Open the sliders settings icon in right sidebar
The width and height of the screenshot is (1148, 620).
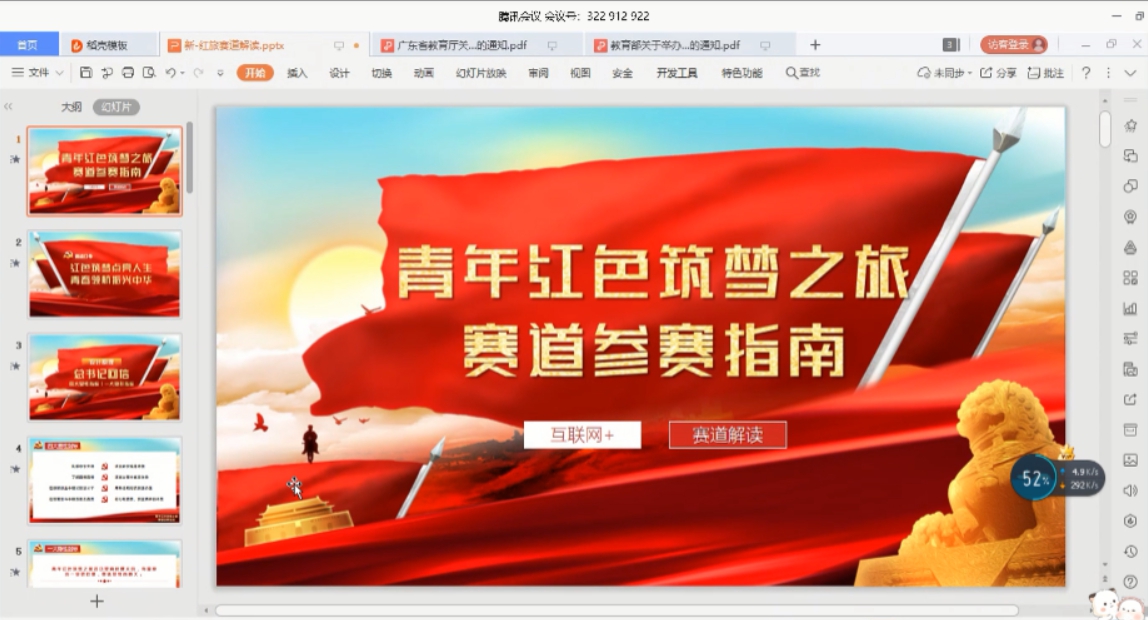1130,338
